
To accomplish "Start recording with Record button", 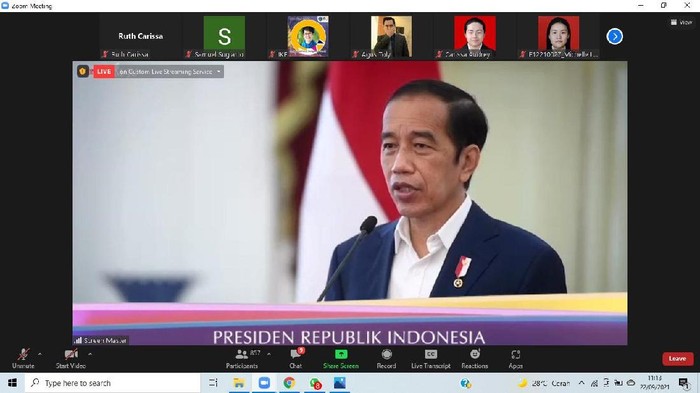I will point(387,359).
